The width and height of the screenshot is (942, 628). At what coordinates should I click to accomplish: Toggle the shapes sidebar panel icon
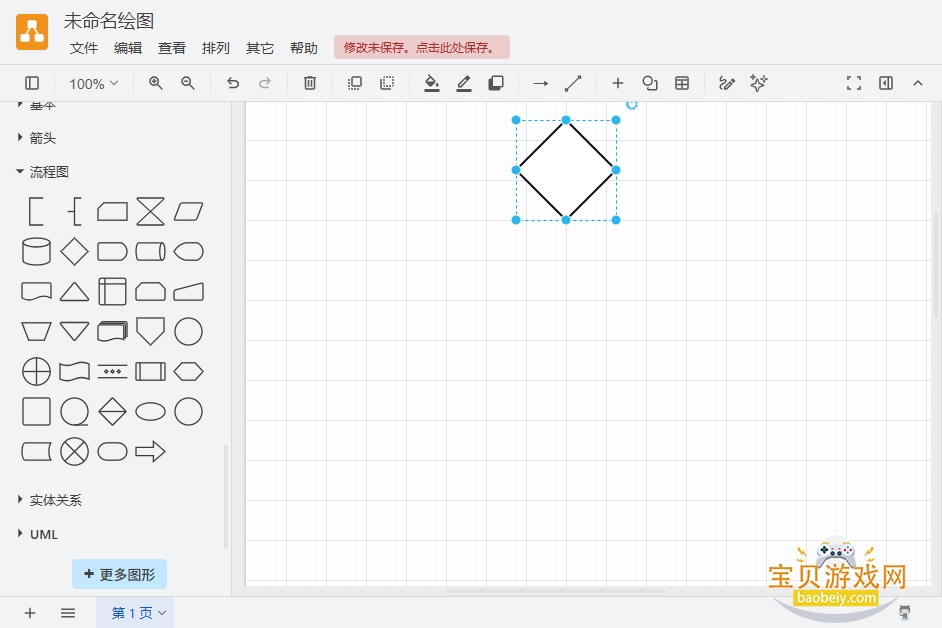click(32, 83)
